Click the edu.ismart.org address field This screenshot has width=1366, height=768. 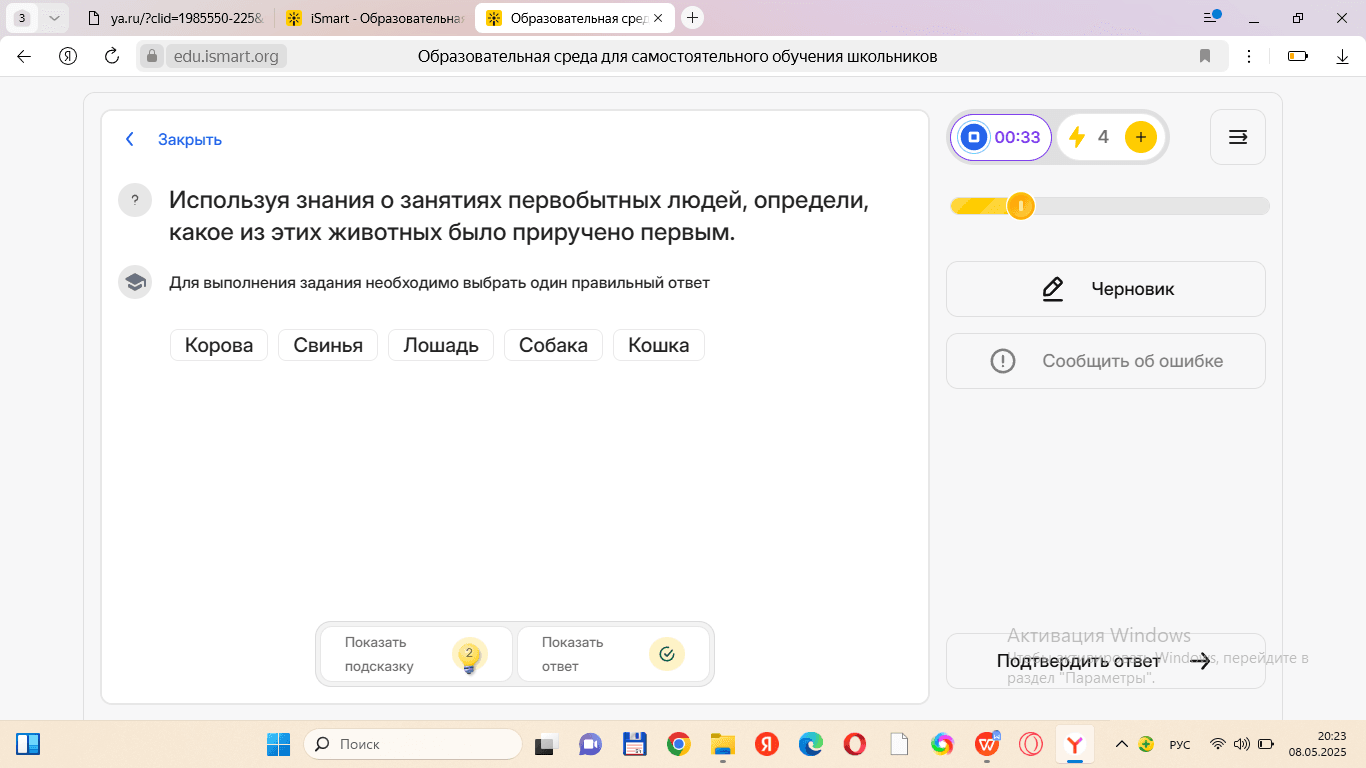pyautogui.click(x=226, y=56)
